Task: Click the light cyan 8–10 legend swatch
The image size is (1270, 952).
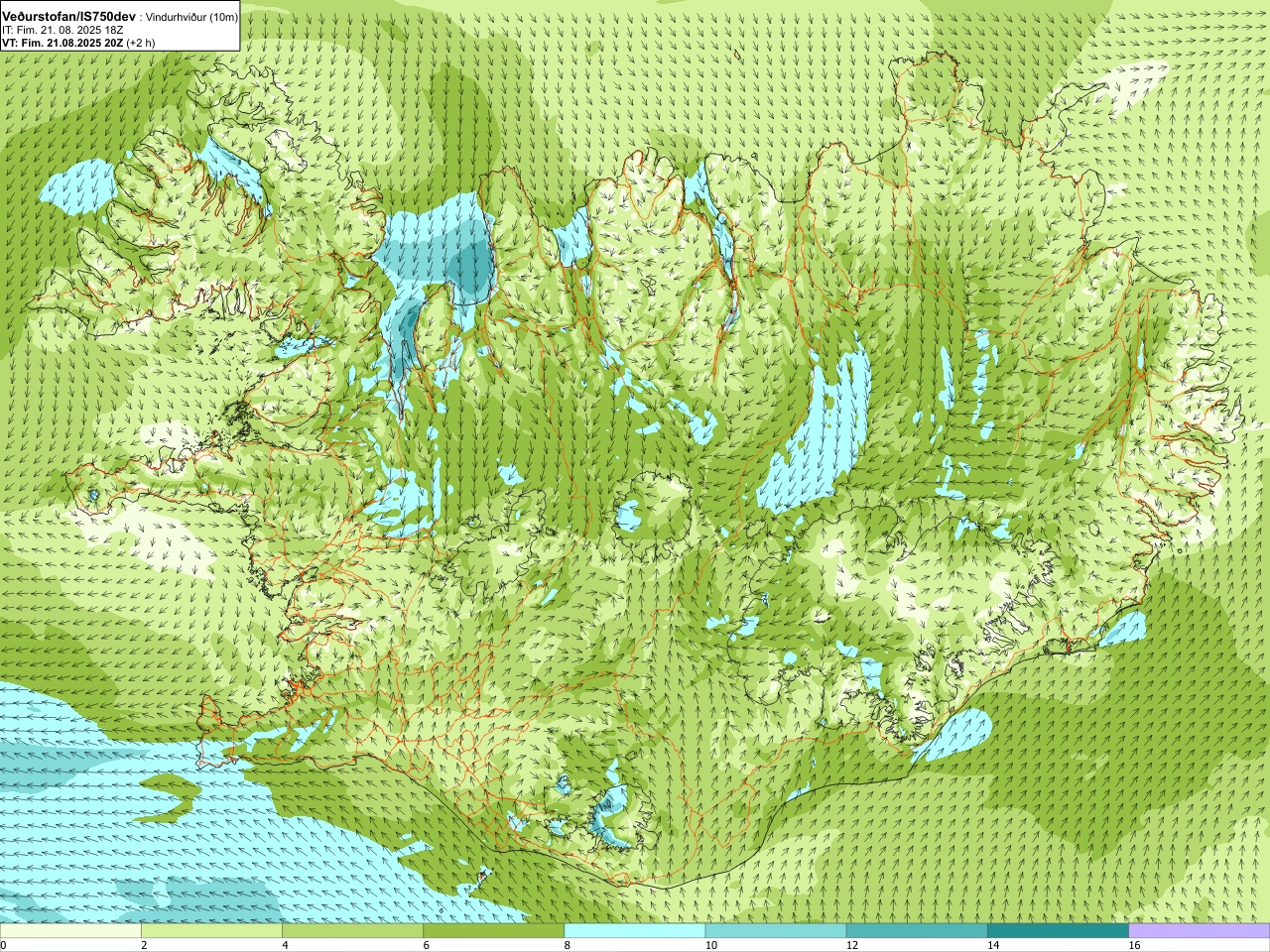Action: [x=635, y=931]
